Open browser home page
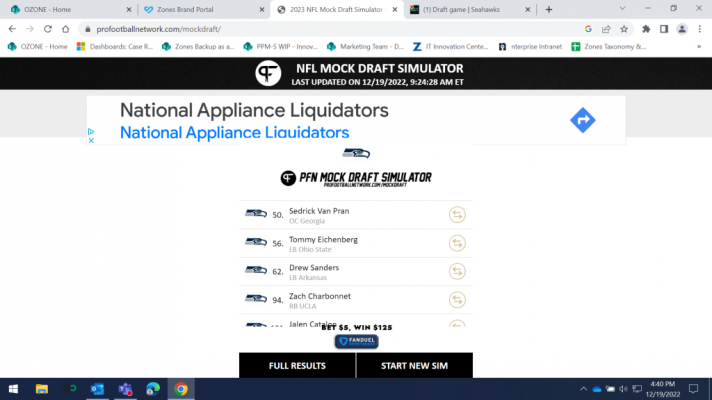This screenshot has width=712, height=400. (66, 29)
